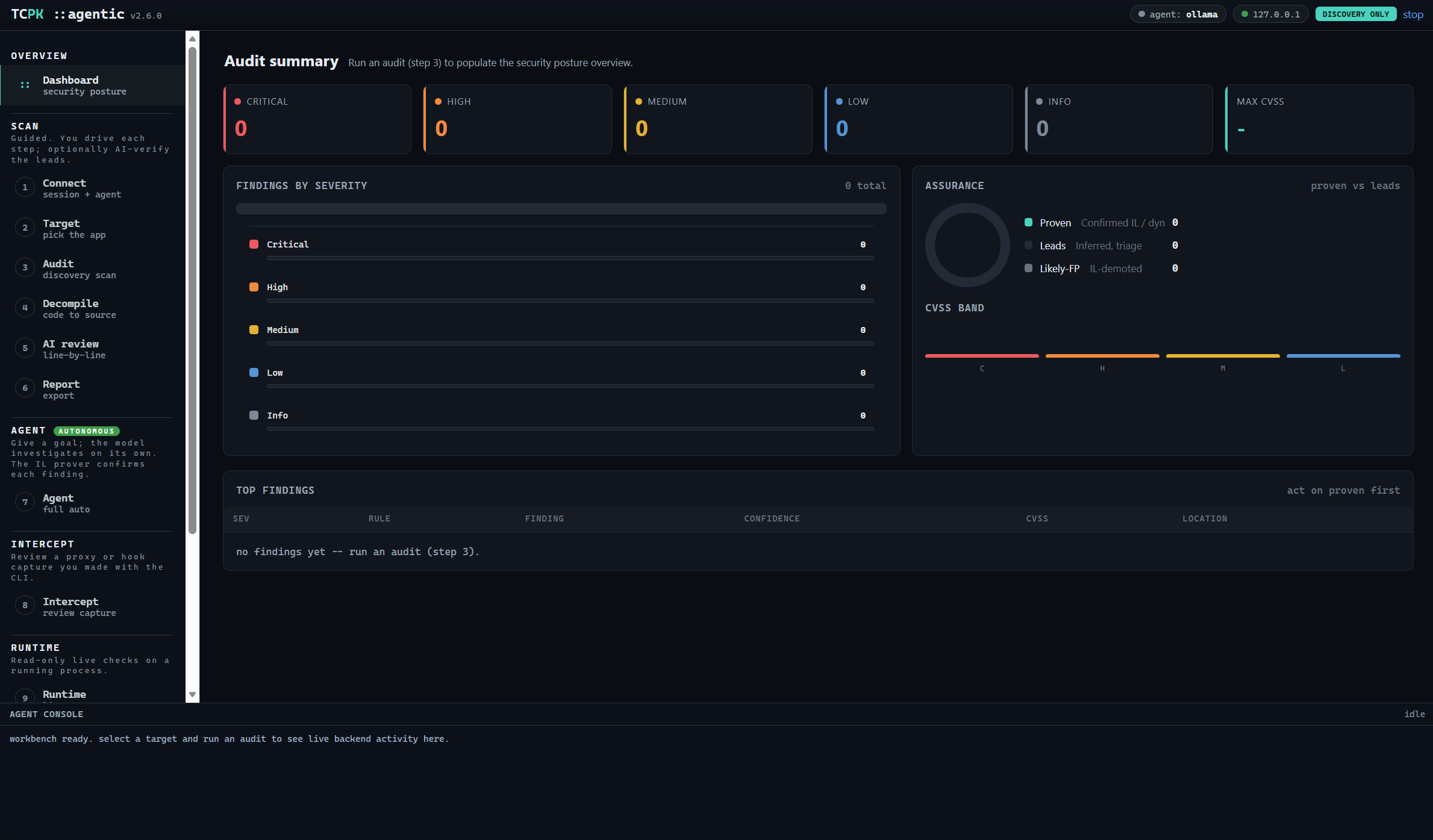Click the 127.0.0.1 connection pill
This screenshot has height=840, width=1433.
(x=1270, y=14)
